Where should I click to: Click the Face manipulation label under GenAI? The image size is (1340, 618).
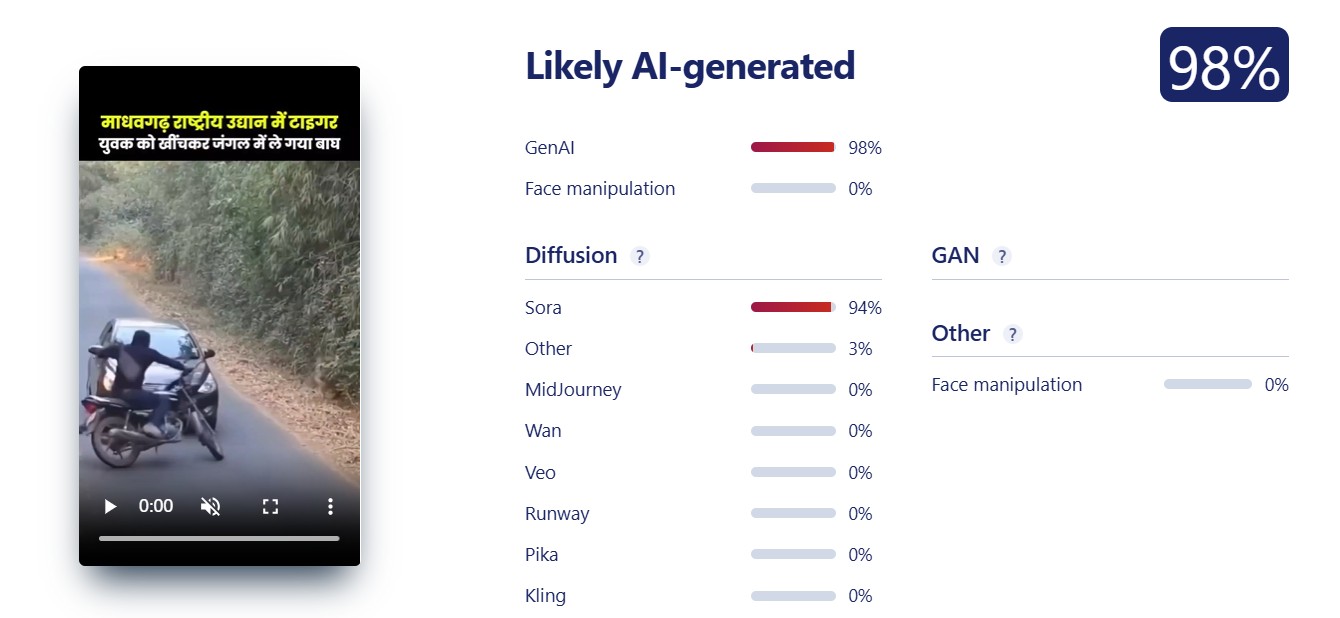coord(600,189)
